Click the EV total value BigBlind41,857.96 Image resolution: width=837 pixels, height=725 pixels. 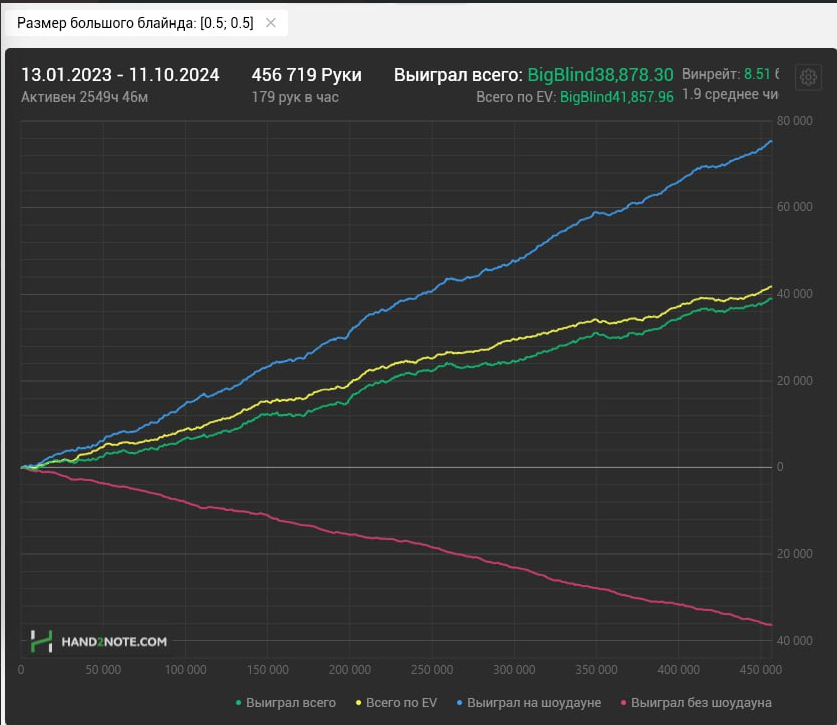click(x=616, y=97)
